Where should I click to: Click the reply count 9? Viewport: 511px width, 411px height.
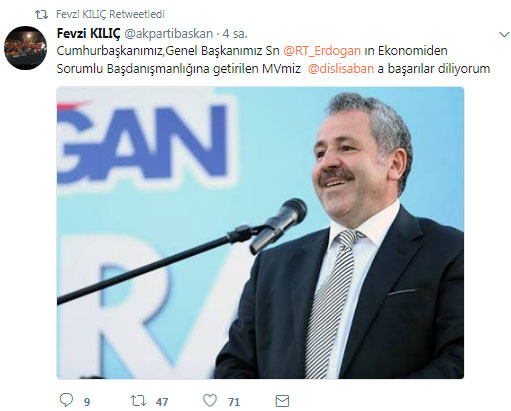[87, 402]
